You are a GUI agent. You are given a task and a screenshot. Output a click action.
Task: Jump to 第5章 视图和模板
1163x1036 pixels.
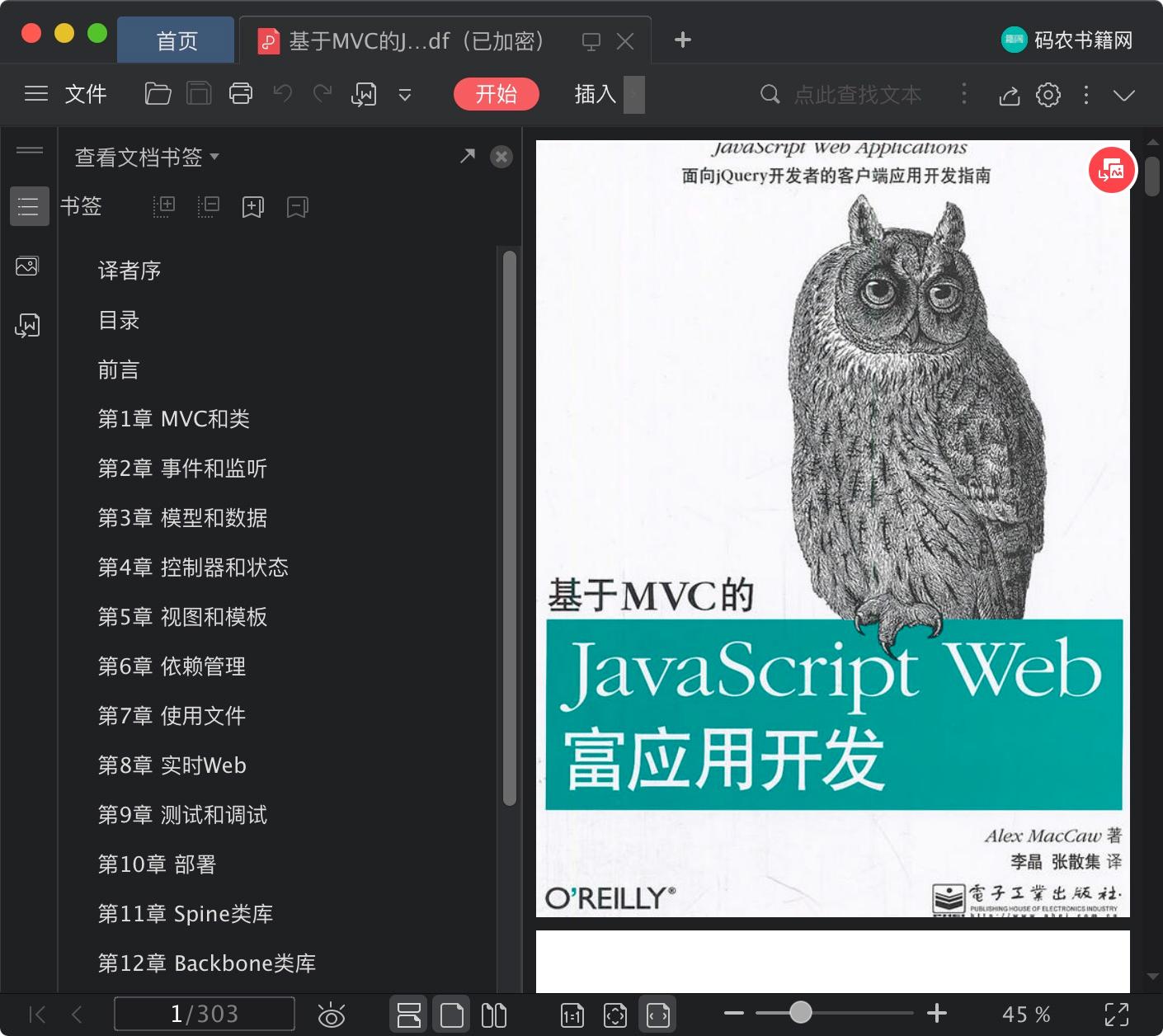[x=182, y=617]
